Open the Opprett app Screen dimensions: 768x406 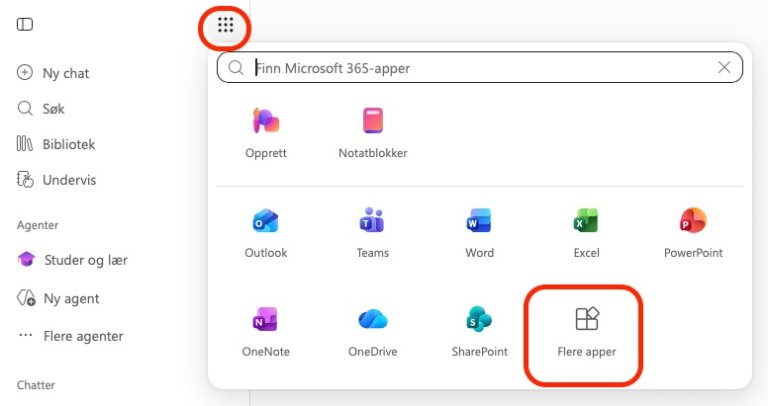[266, 133]
